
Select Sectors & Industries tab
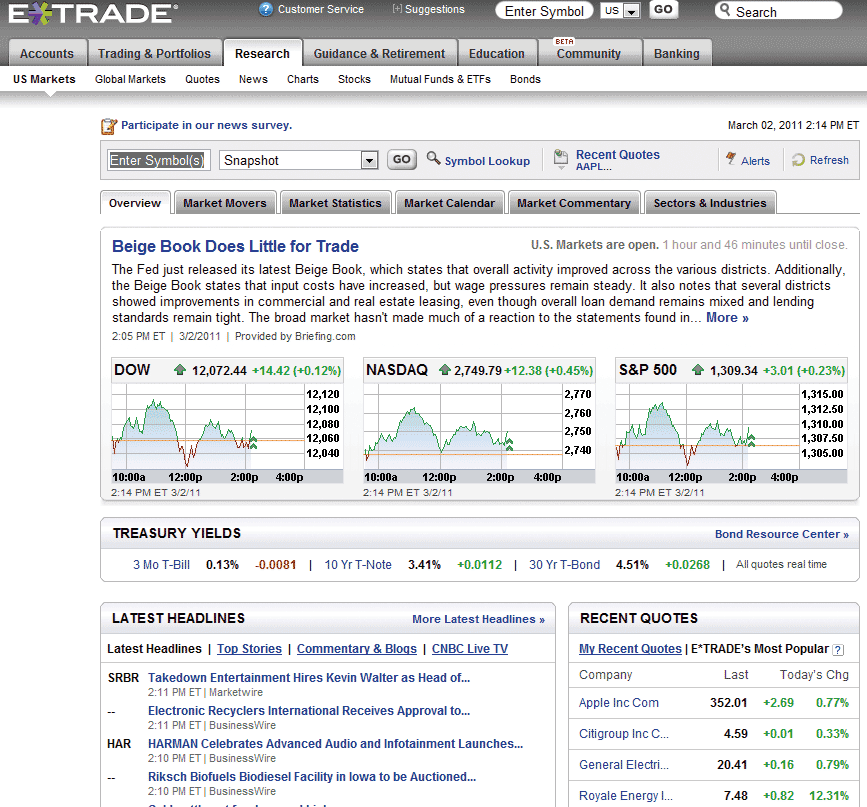click(x=710, y=203)
